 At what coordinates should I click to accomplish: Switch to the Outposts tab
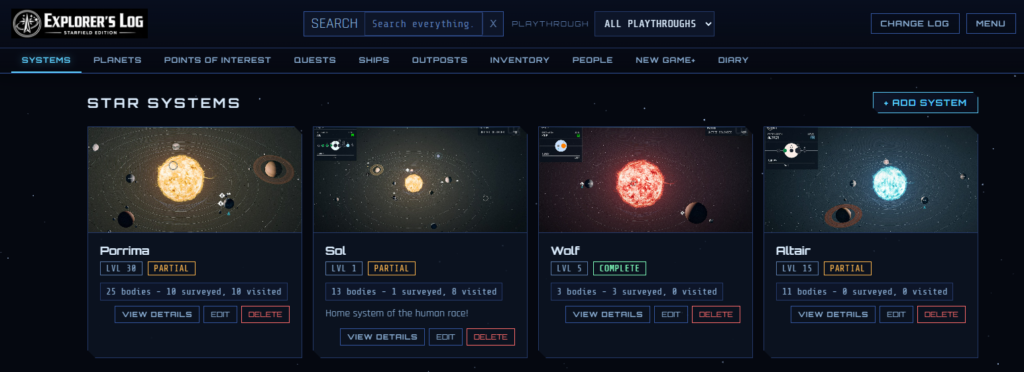click(x=440, y=60)
